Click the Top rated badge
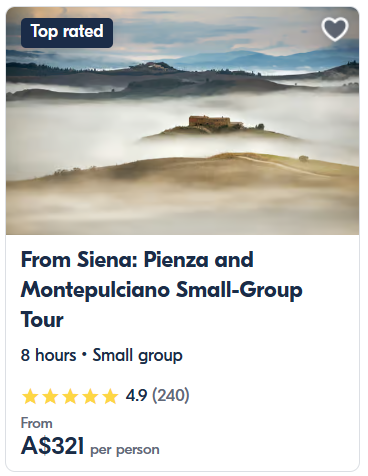 coord(67,33)
